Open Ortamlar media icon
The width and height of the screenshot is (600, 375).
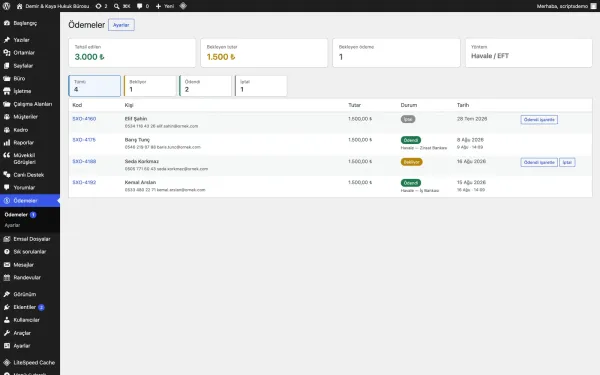pyautogui.click(x=7, y=53)
